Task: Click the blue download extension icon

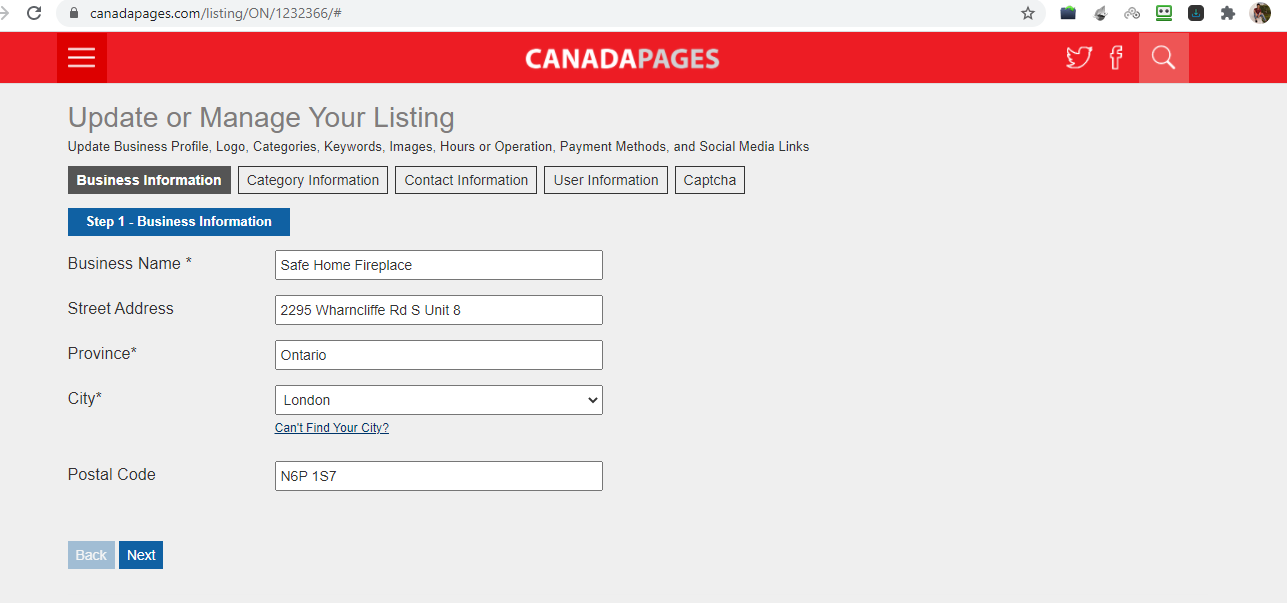Action: tap(1196, 13)
